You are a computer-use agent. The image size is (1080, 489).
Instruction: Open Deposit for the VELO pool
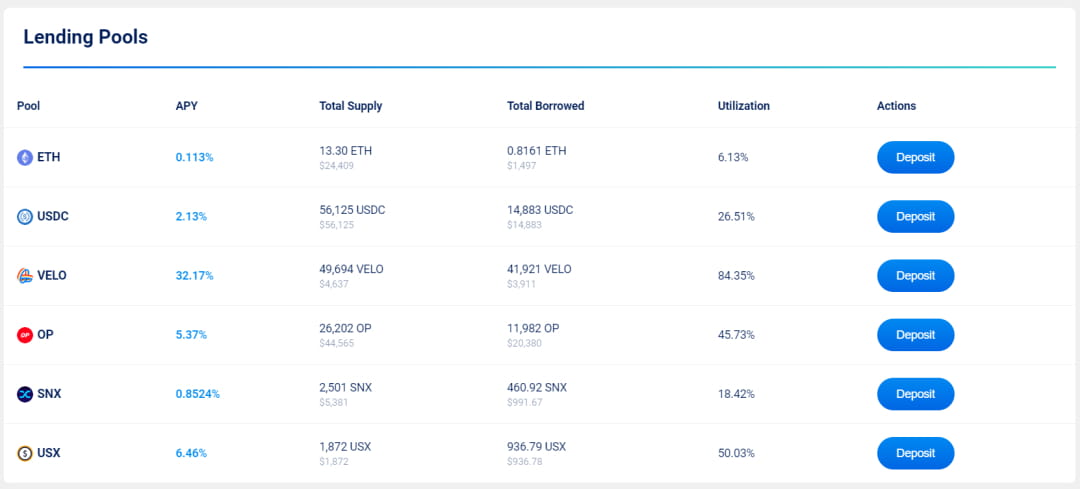click(x=915, y=275)
